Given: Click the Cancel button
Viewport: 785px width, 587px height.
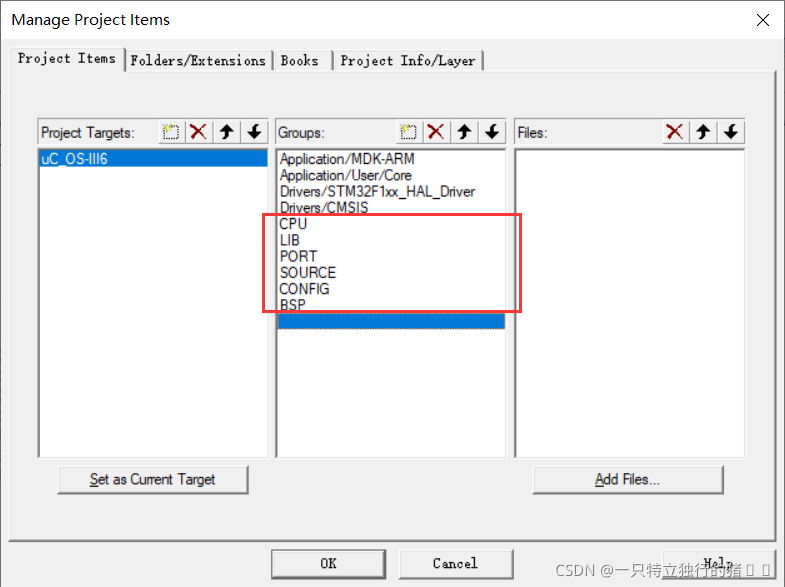Looking at the screenshot, I should (x=456, y=563).
